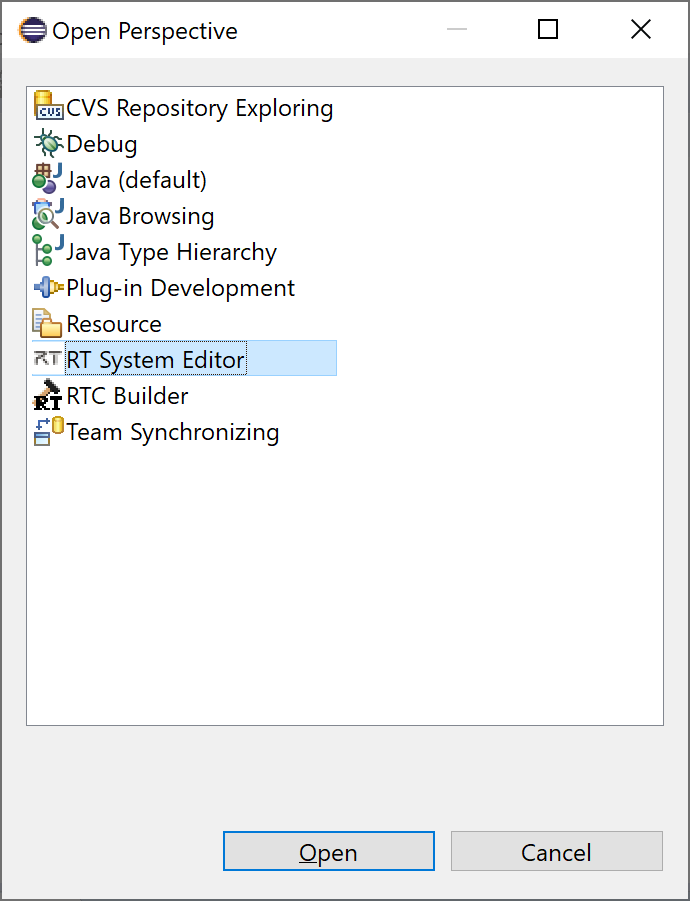This screenshot has height=901, width=690.
Task: Select the 'Debug' perspective label
Action: tap(101, 144)
